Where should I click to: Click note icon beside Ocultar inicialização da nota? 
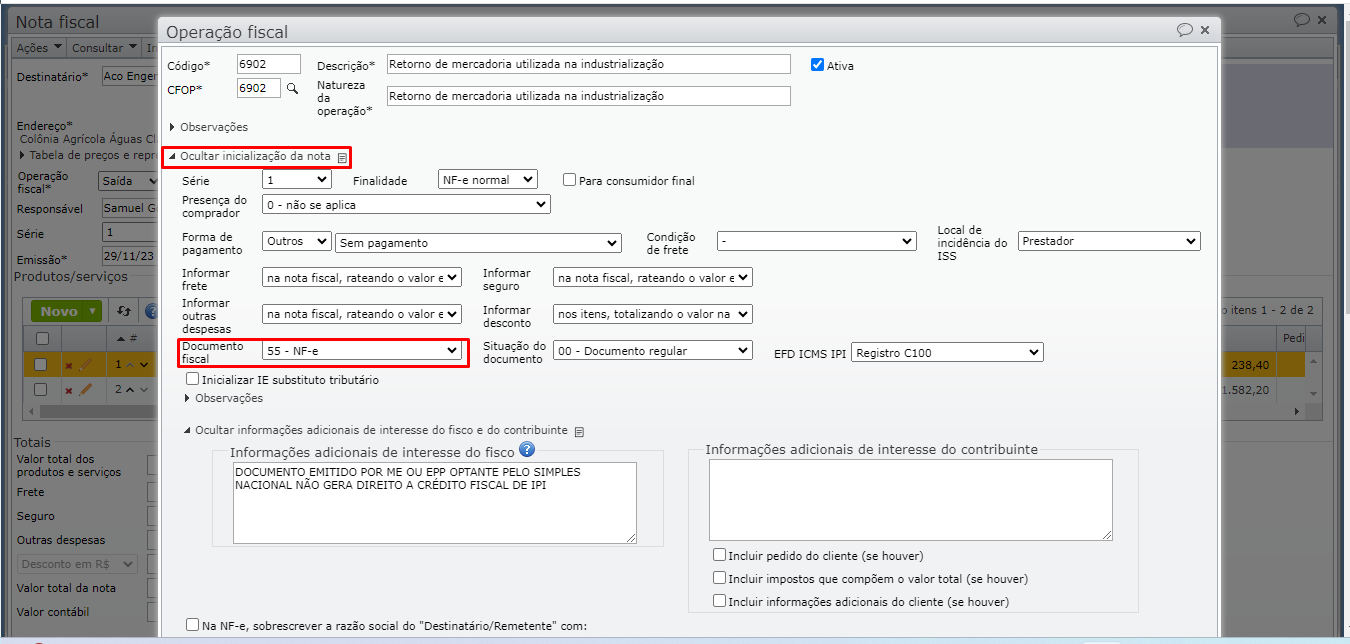point(342,158)
